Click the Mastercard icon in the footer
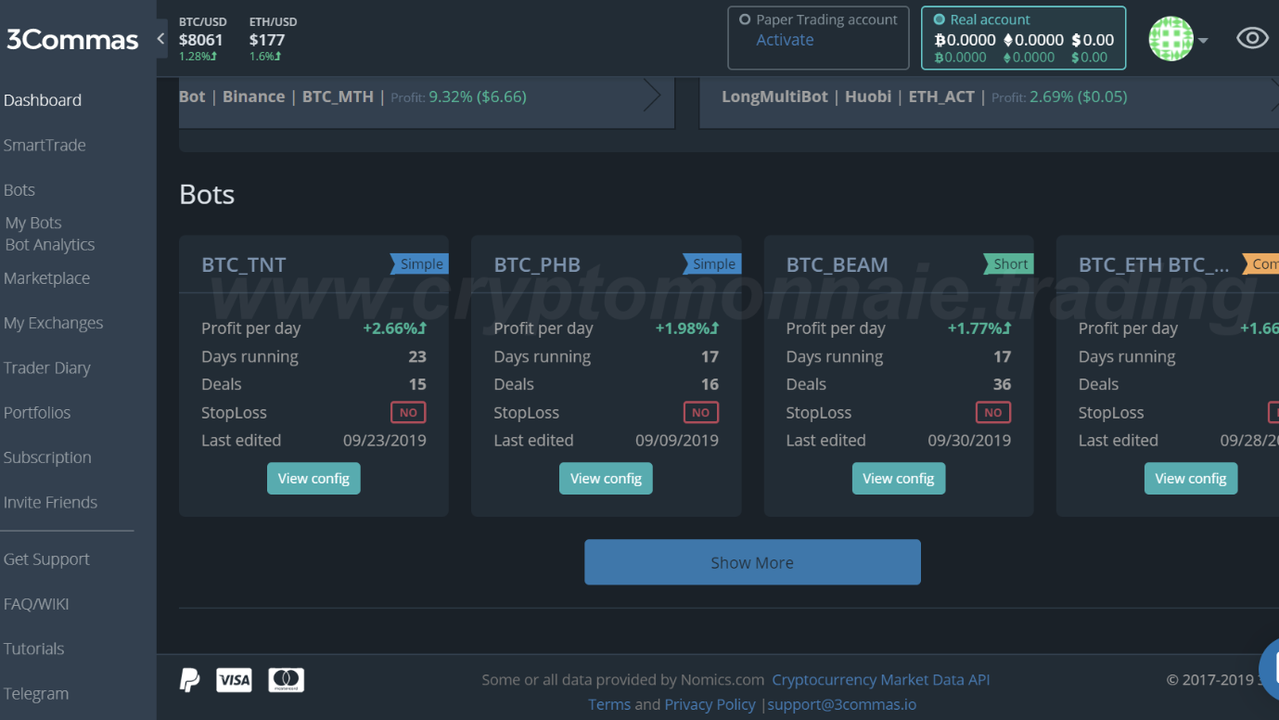This screenshot has width=1279, height=720. (x=286, y=680)
